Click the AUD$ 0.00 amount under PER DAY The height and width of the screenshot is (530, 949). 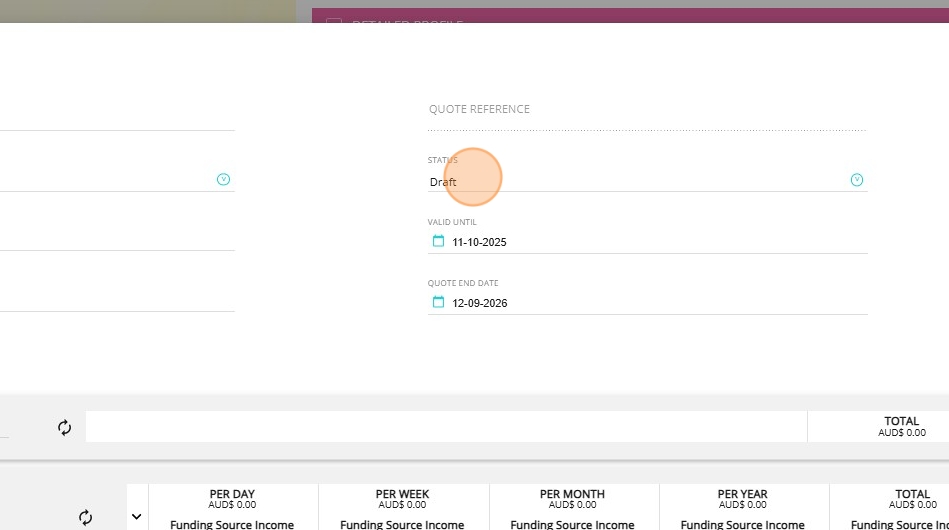[232, 505]
